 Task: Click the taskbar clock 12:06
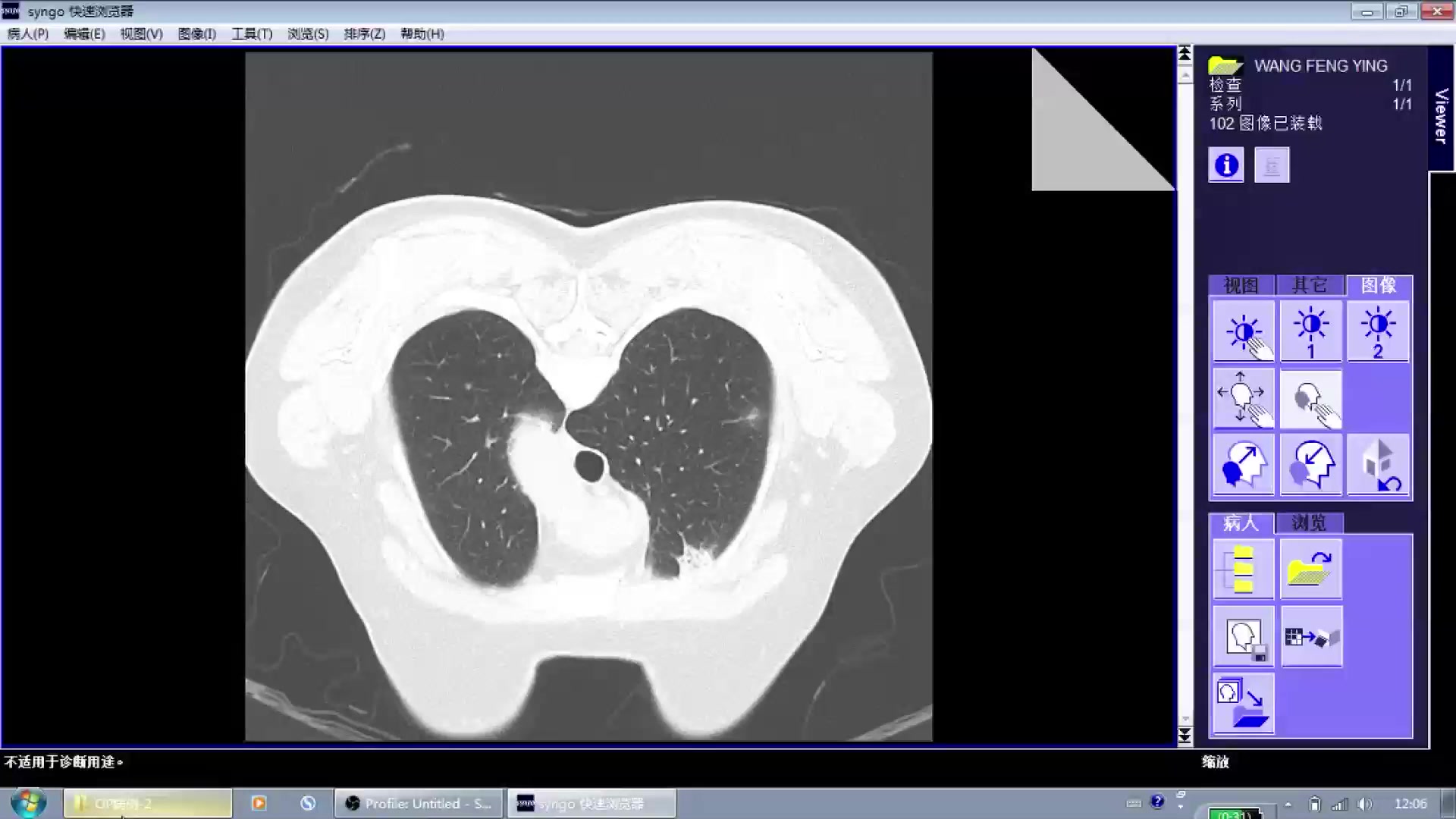pos(1410,804)
